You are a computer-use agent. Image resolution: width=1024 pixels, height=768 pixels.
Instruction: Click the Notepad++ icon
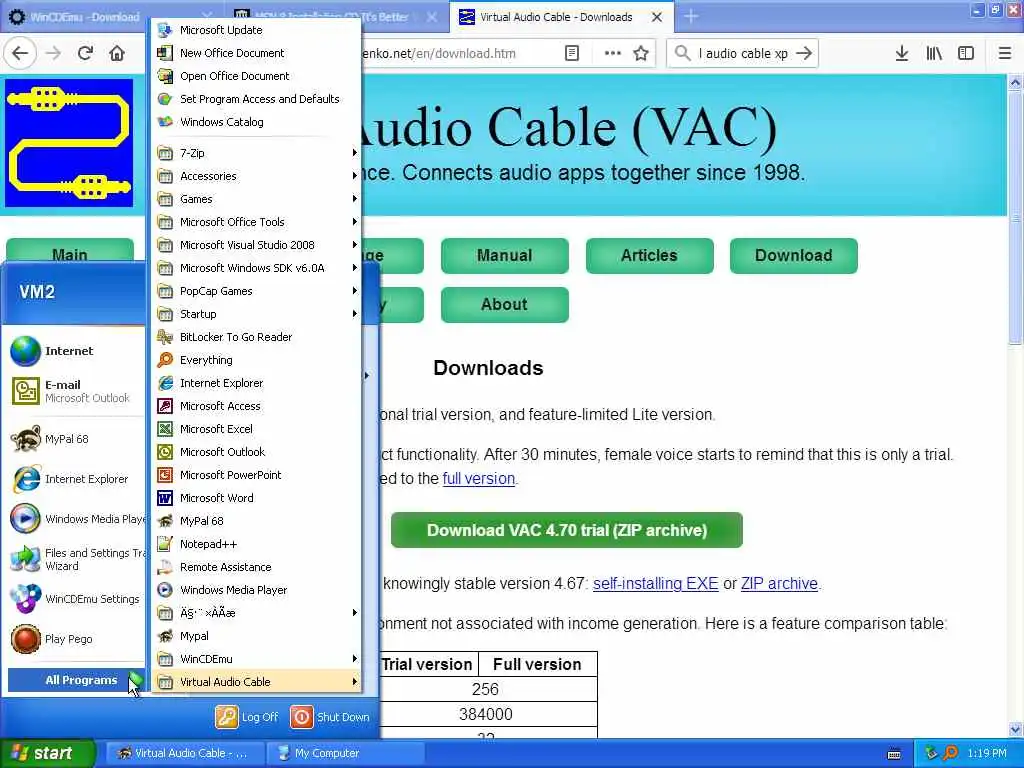pos(165,544)
